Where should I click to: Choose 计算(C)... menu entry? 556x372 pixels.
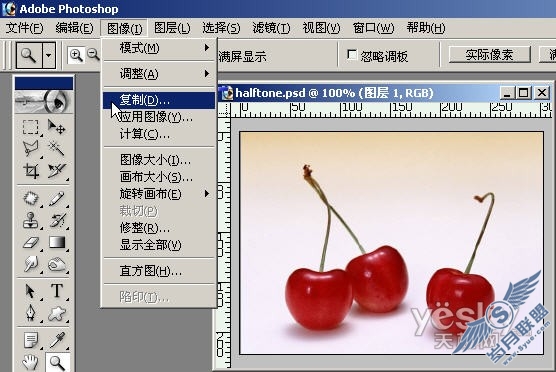point(159,134)
